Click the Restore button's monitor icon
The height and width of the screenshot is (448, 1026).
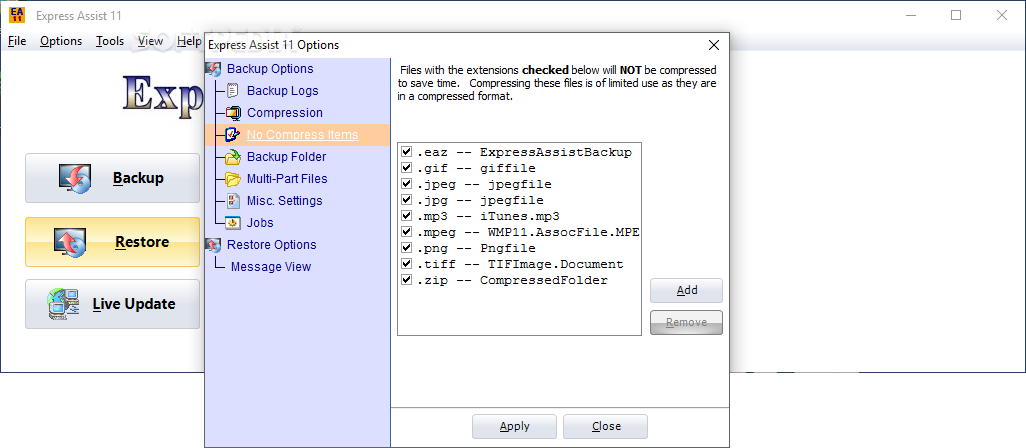[x=70, y=242]
